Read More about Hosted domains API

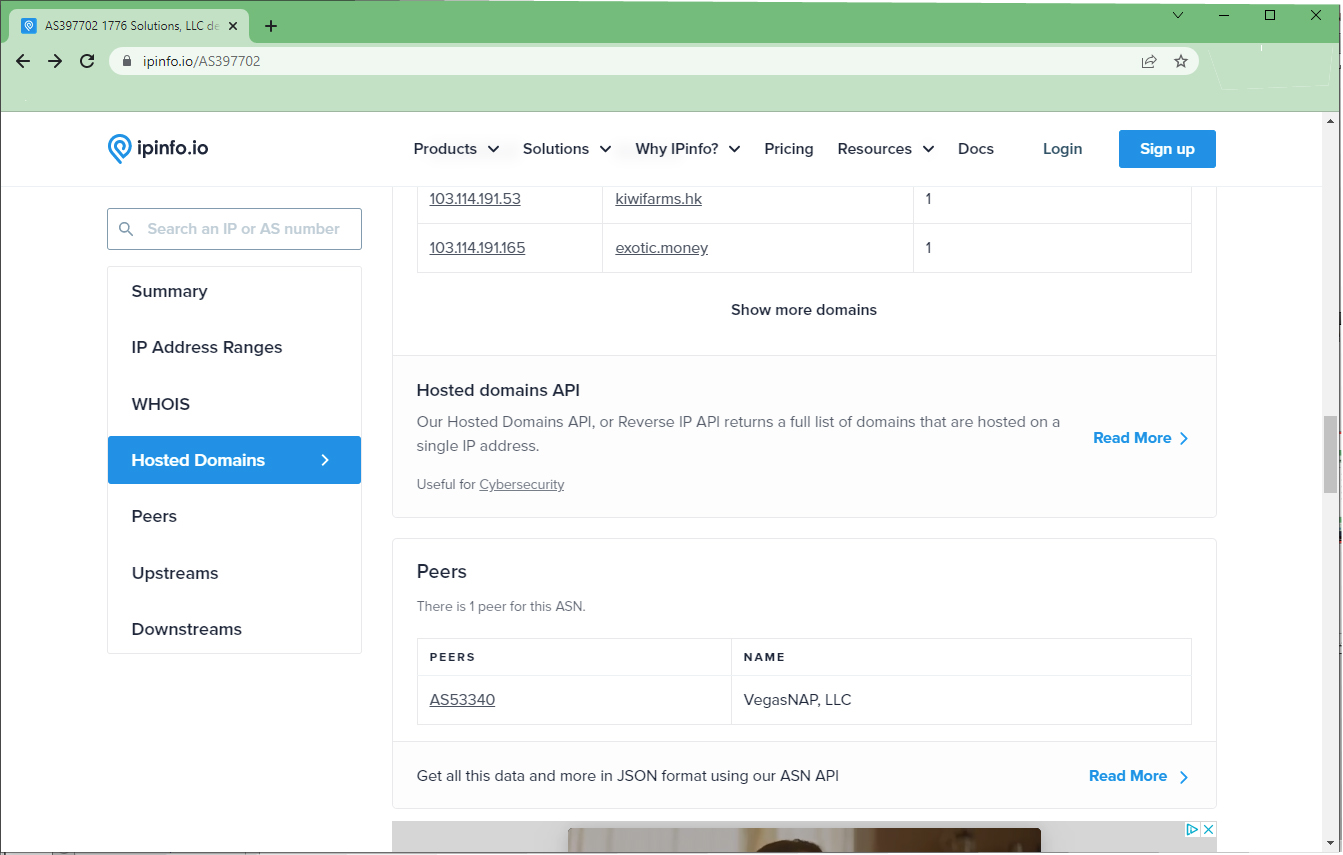[1141, 438]
